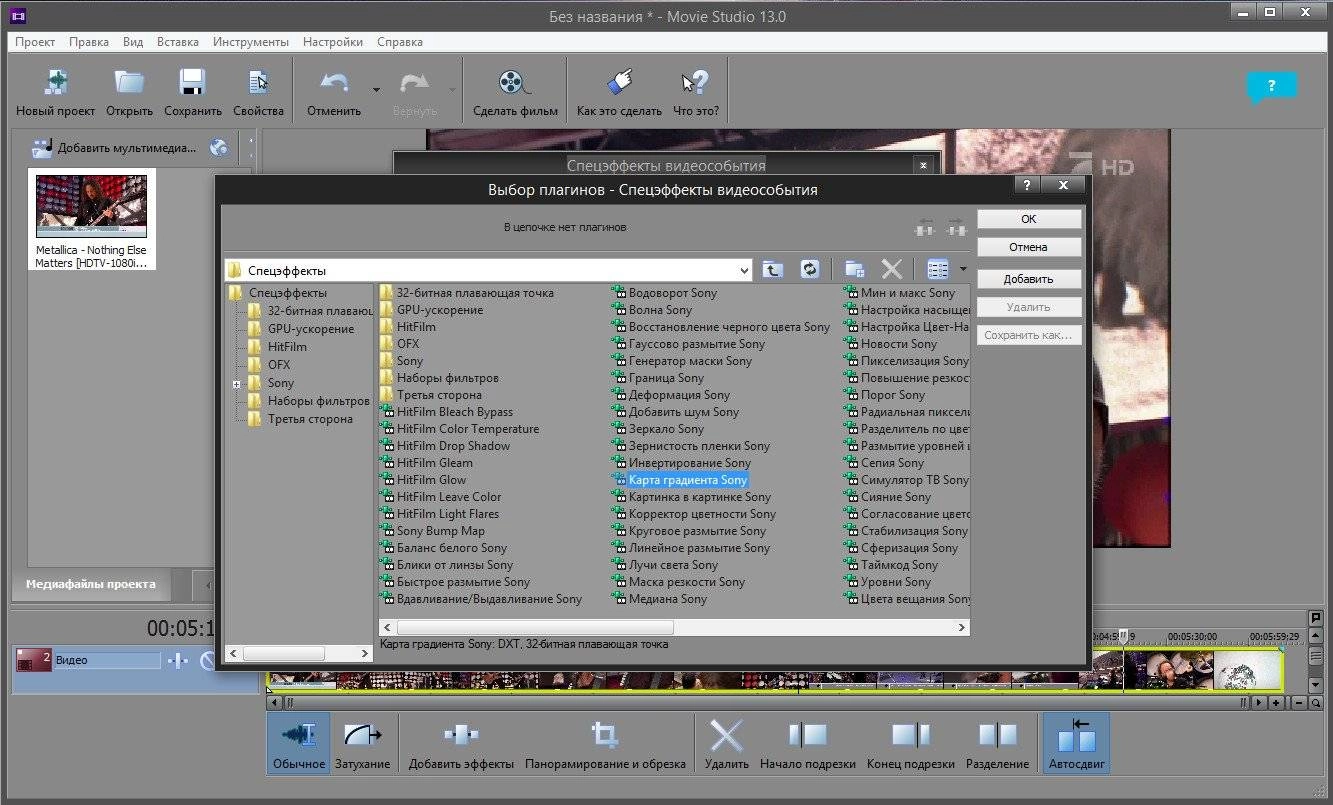Open the Проект menu
This screenshot has height=805, width=1333.
35,42
